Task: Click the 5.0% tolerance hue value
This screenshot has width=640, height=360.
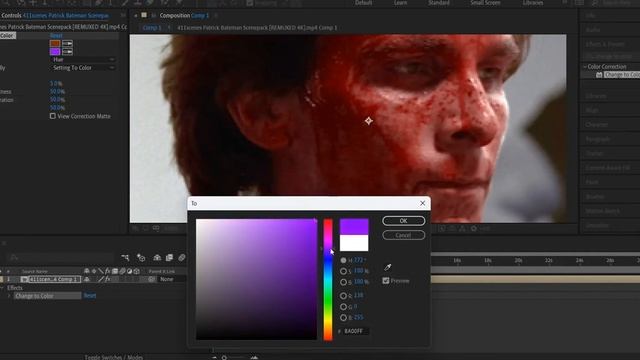Action: pos(56,83)
